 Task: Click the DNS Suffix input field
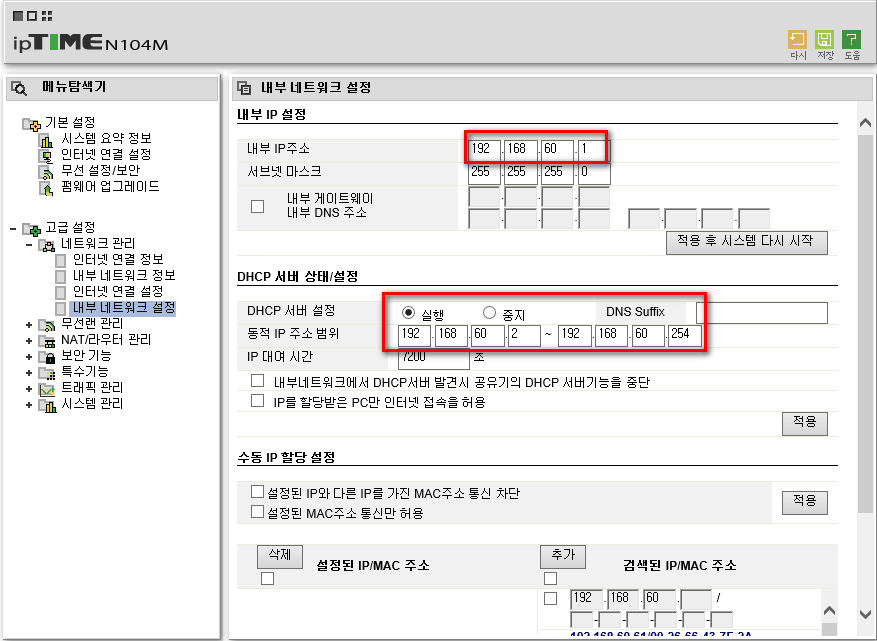762,313
